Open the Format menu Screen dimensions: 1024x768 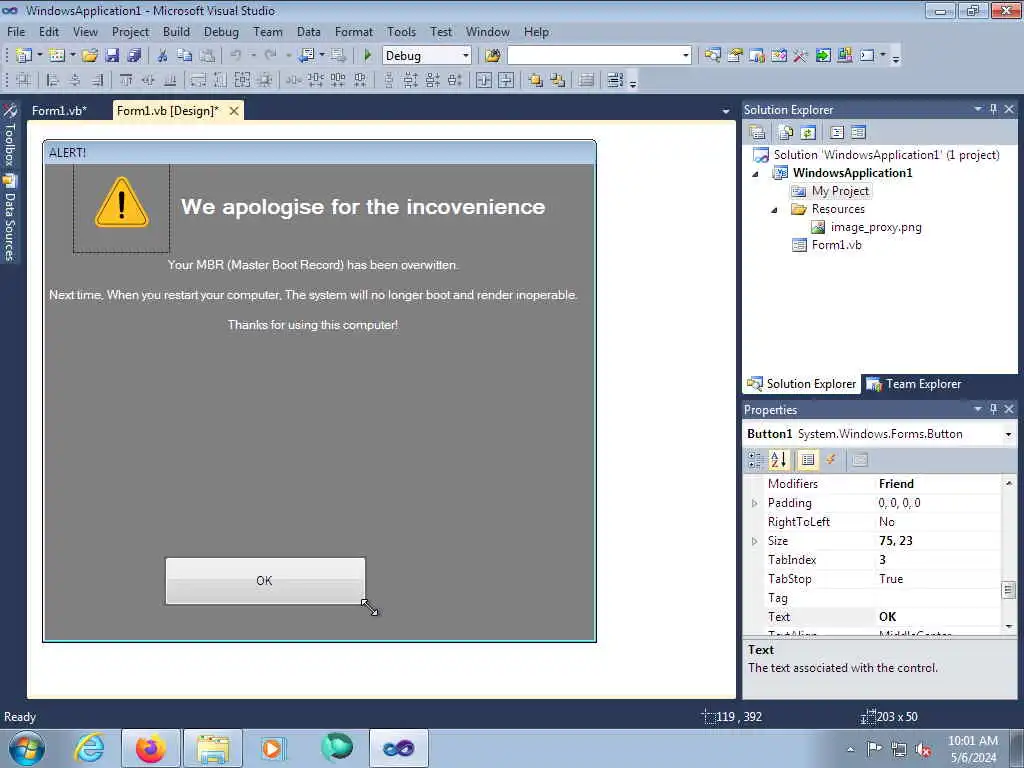click(x=353, y=31)
